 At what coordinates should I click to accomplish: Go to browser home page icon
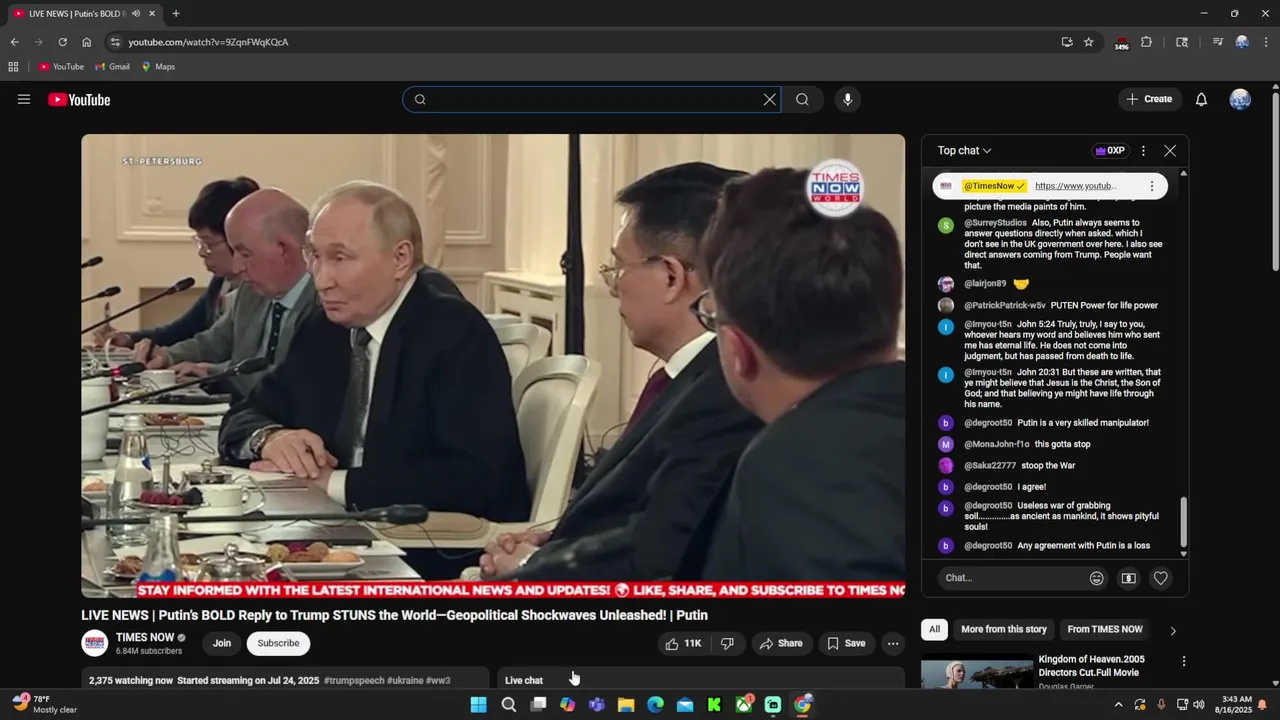86,42
